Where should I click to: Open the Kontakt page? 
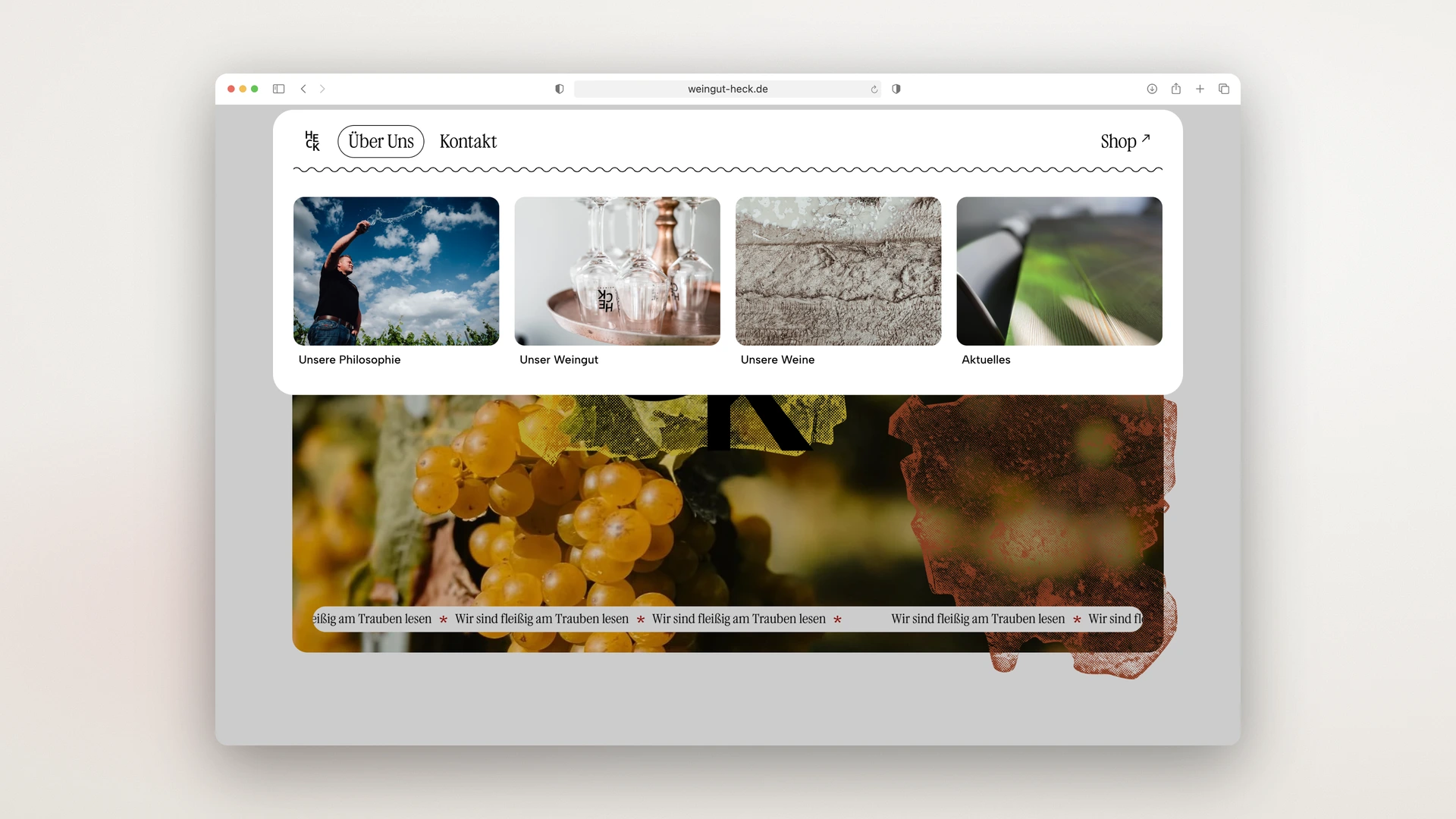coord(468,142)
